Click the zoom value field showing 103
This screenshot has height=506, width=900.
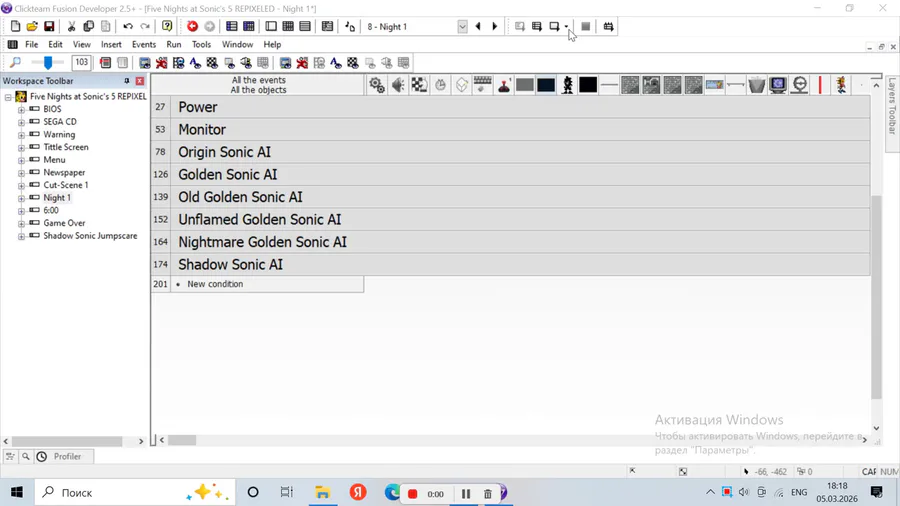click(x=82, y=62)
